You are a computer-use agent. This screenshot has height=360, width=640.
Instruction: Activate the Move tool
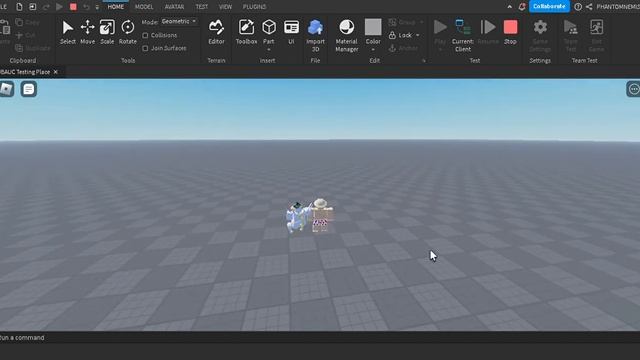point(87,32)
